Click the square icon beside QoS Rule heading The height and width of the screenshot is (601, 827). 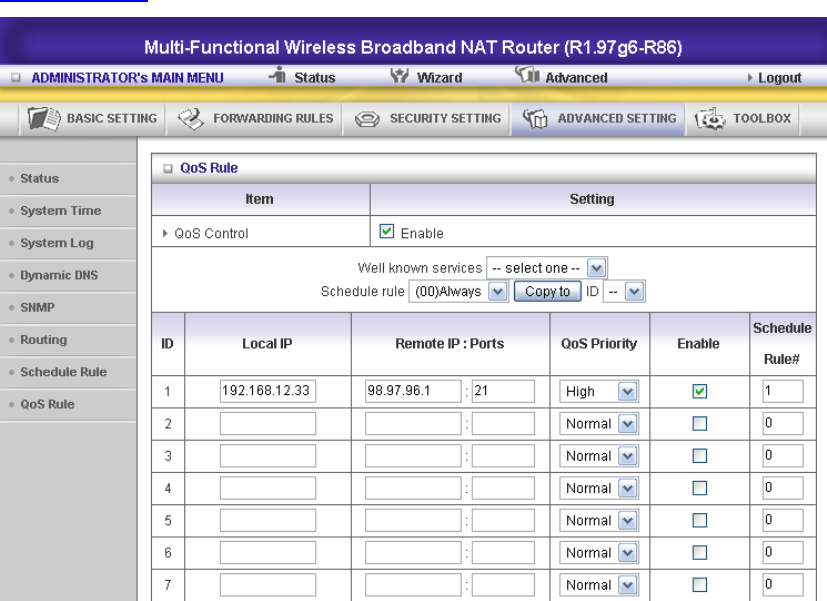168,168
